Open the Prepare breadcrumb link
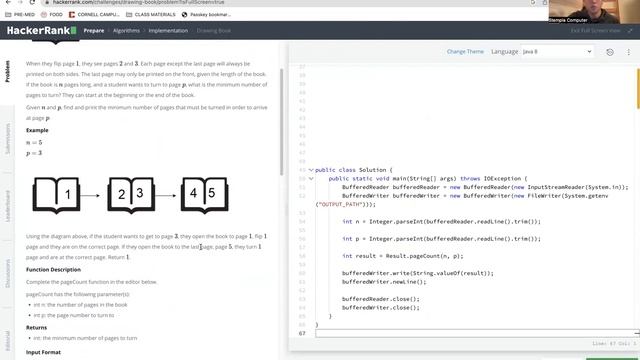 tap(94, 31)
